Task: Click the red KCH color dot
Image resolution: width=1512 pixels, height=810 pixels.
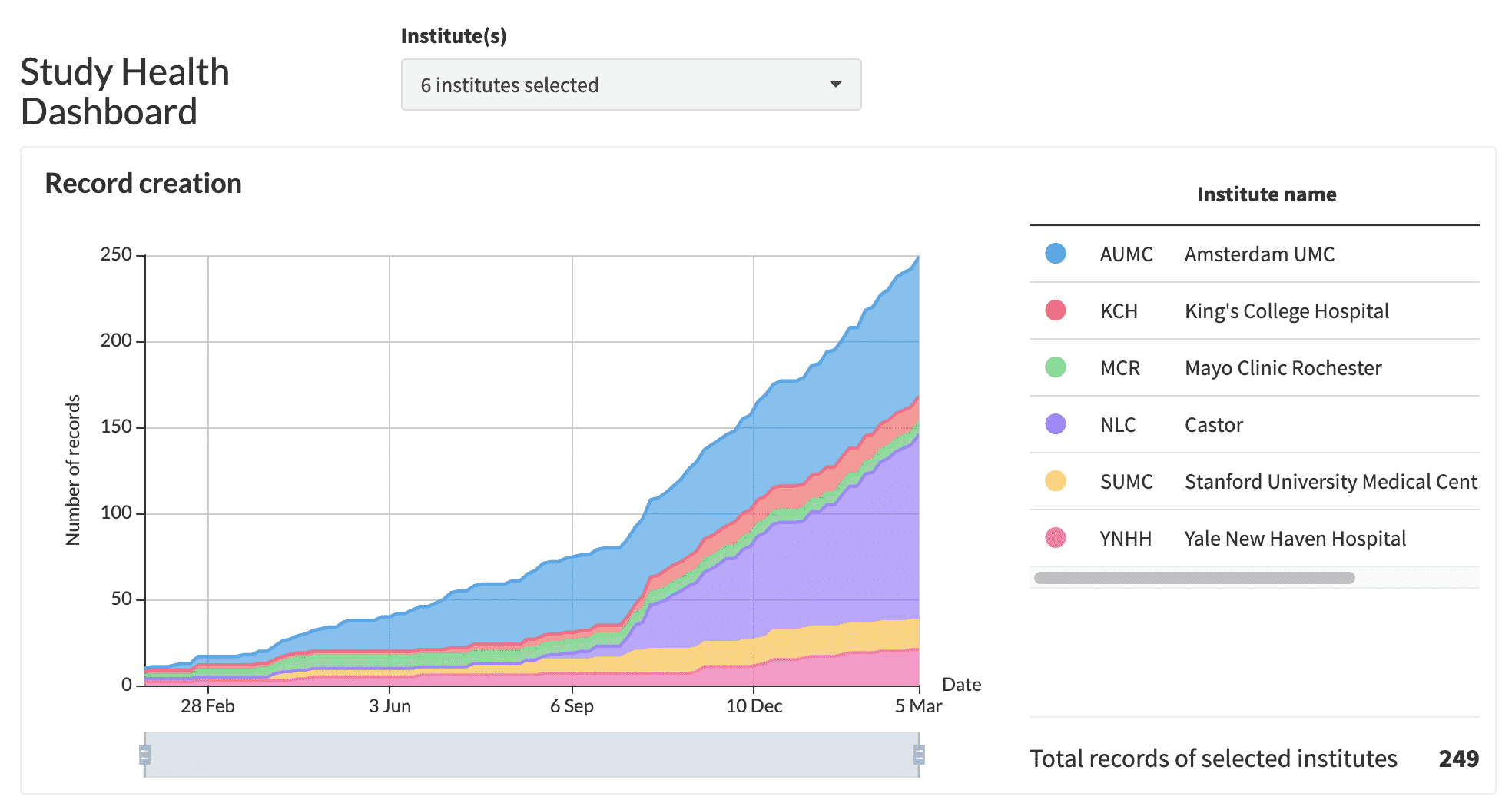Action: click(1056, 310)
